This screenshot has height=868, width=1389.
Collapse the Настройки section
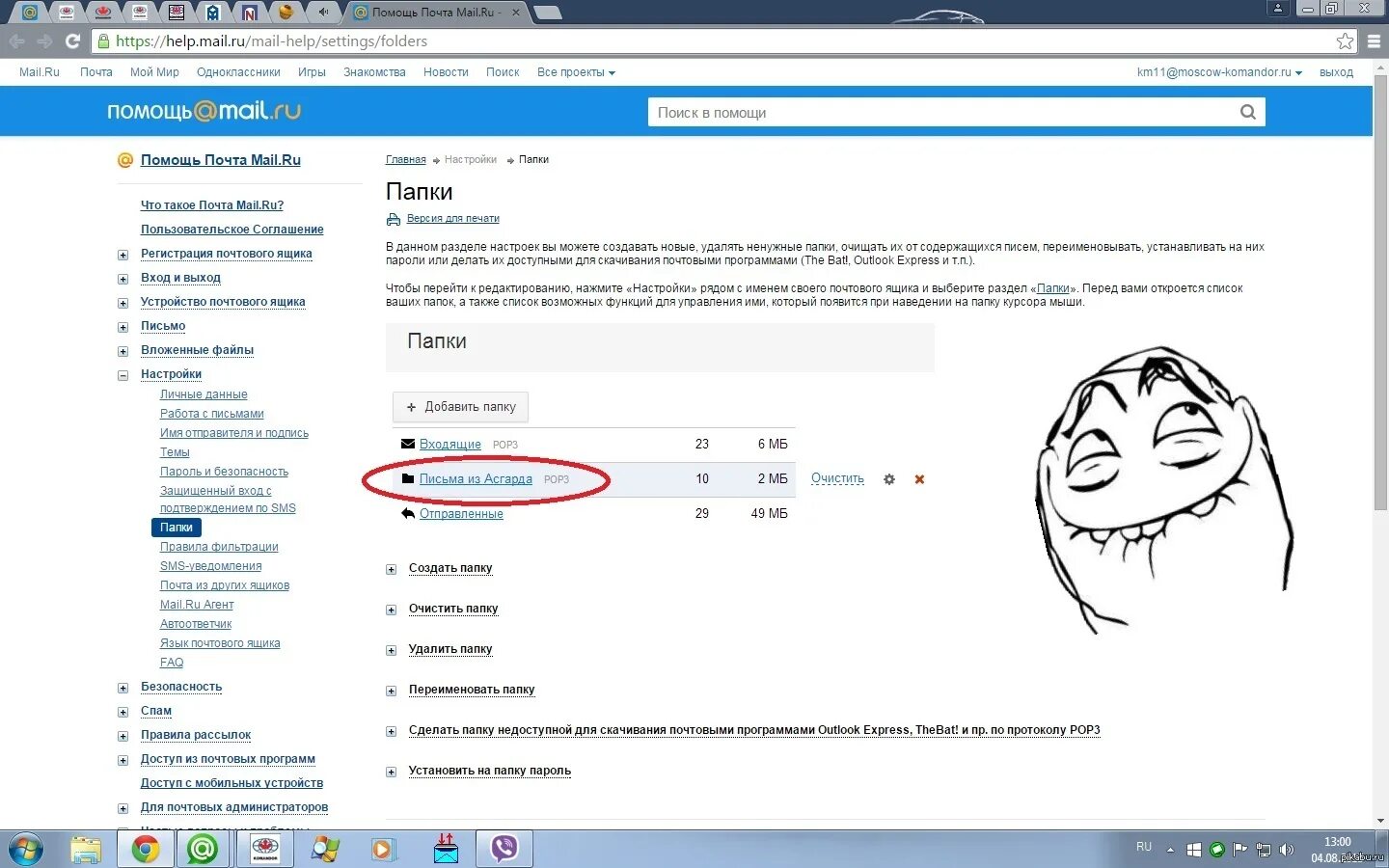pyautogui.click(x=123, y=375)
